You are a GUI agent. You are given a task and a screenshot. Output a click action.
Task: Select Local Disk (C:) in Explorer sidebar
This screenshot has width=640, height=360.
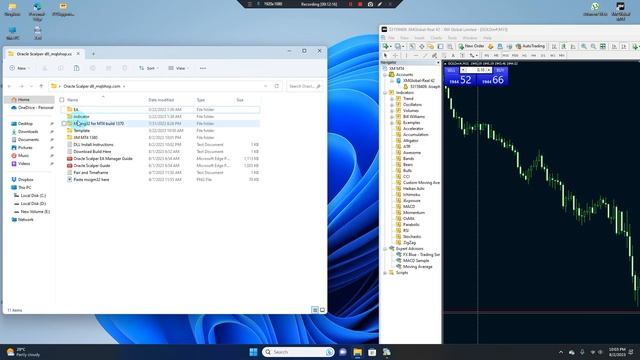[33, 196]
